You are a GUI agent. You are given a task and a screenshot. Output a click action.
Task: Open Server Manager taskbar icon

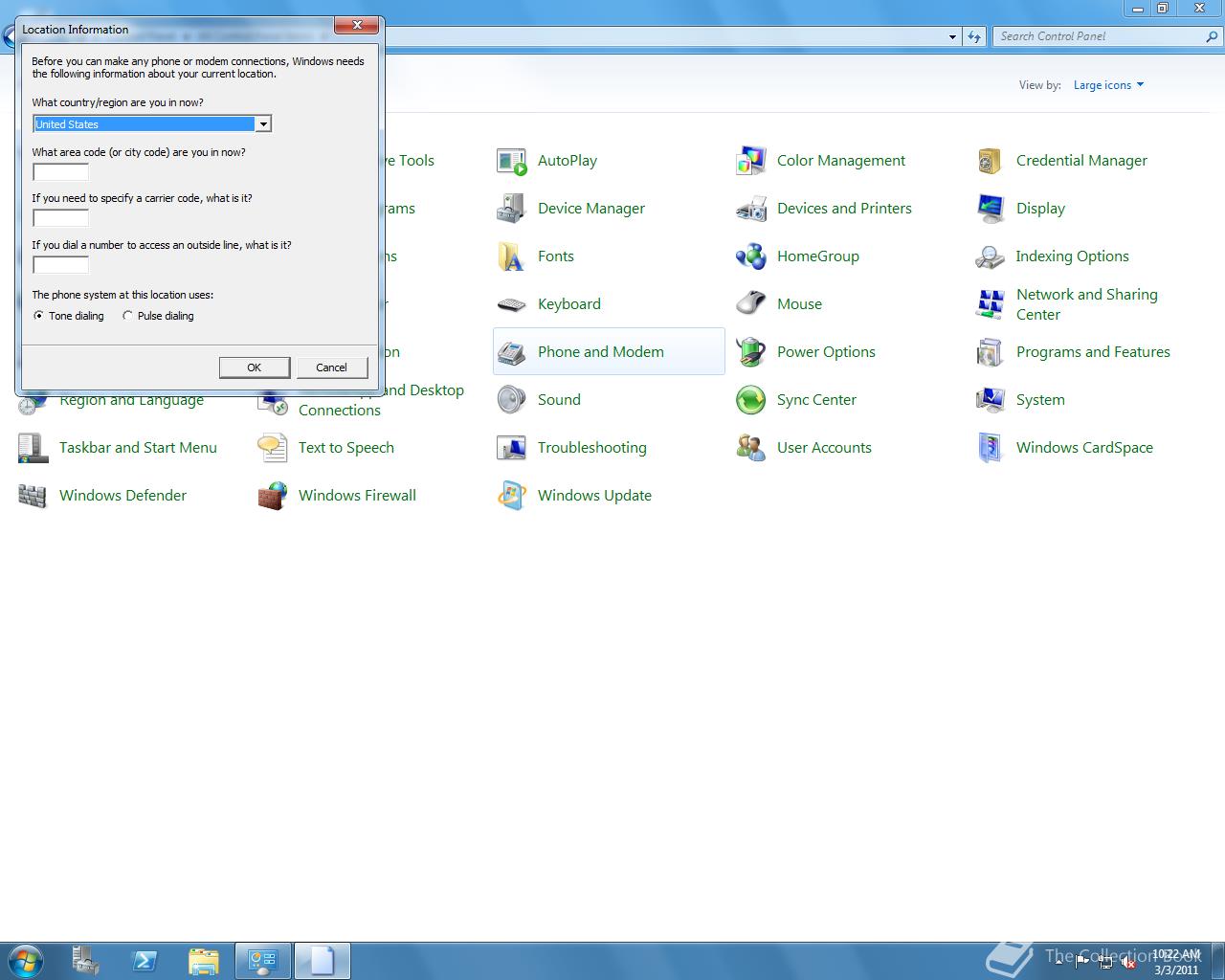86,961
